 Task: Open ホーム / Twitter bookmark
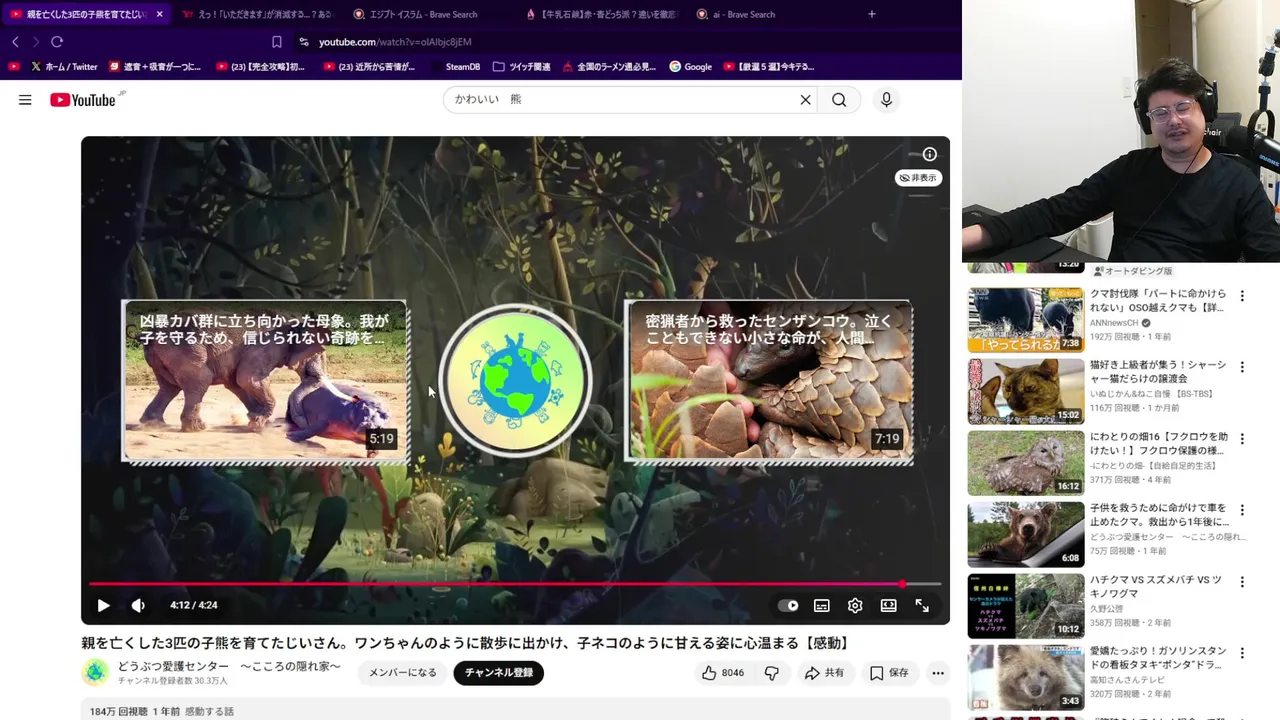(x=64, y=67)
